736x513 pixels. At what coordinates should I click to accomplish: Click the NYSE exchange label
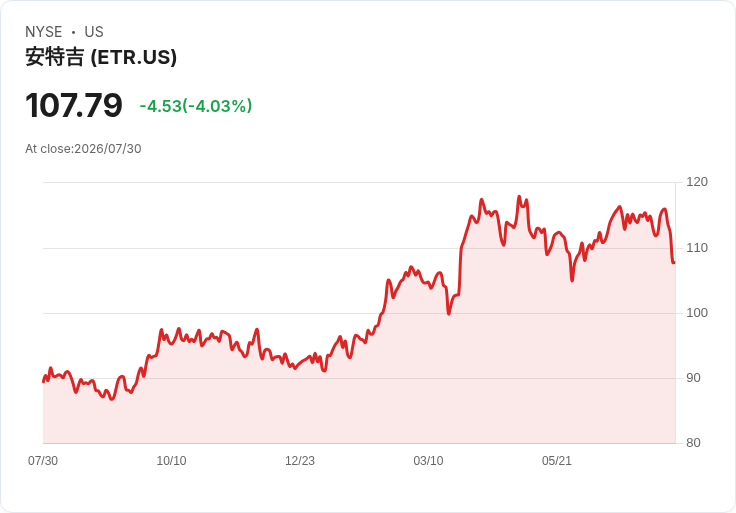tap(44, 32)
